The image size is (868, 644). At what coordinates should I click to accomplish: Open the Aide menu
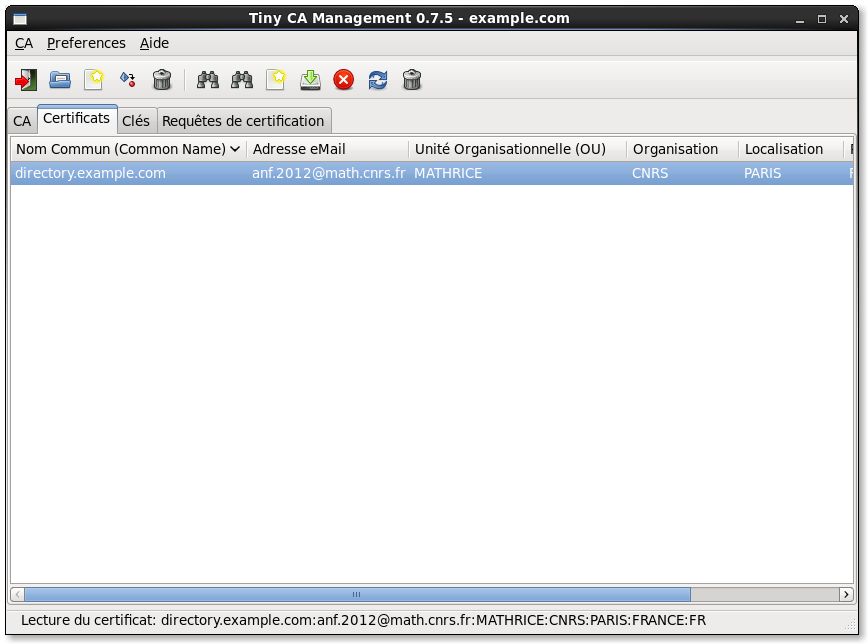tap(154, 43)
